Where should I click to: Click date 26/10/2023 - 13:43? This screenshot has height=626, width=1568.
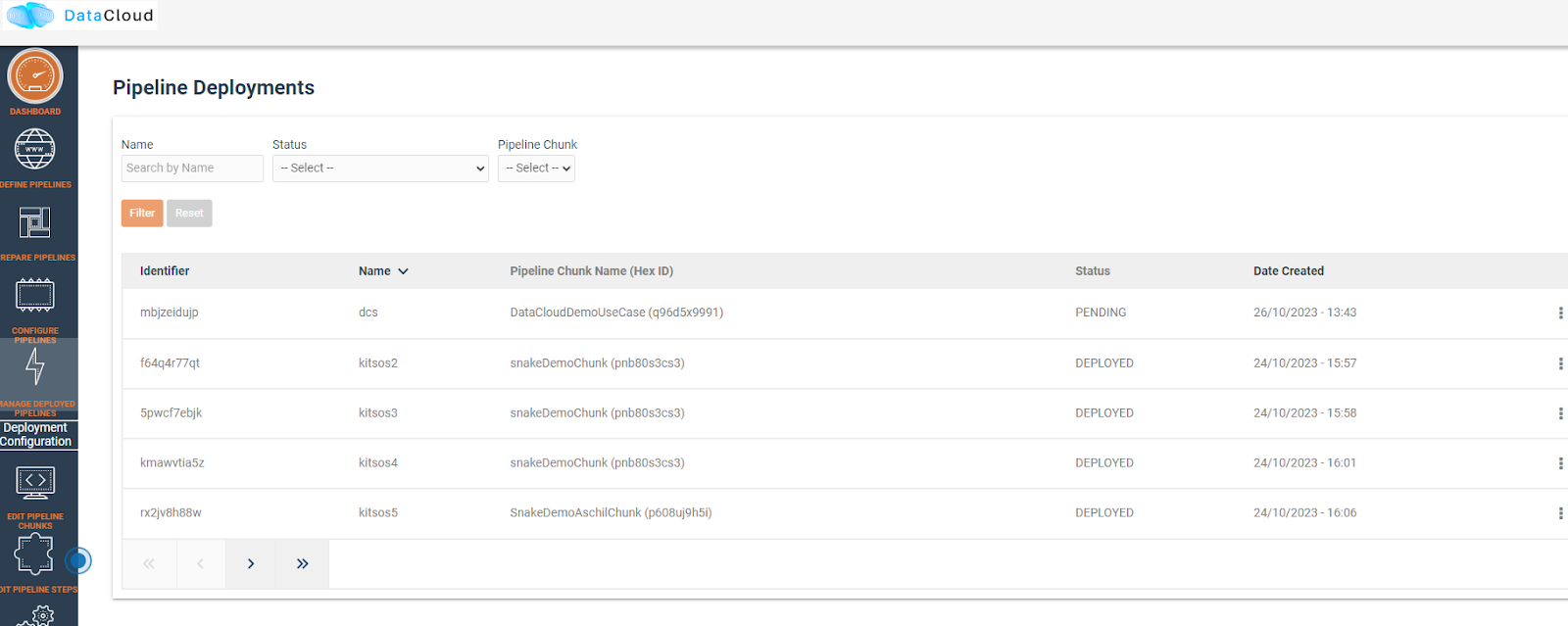pos(1304,313)
